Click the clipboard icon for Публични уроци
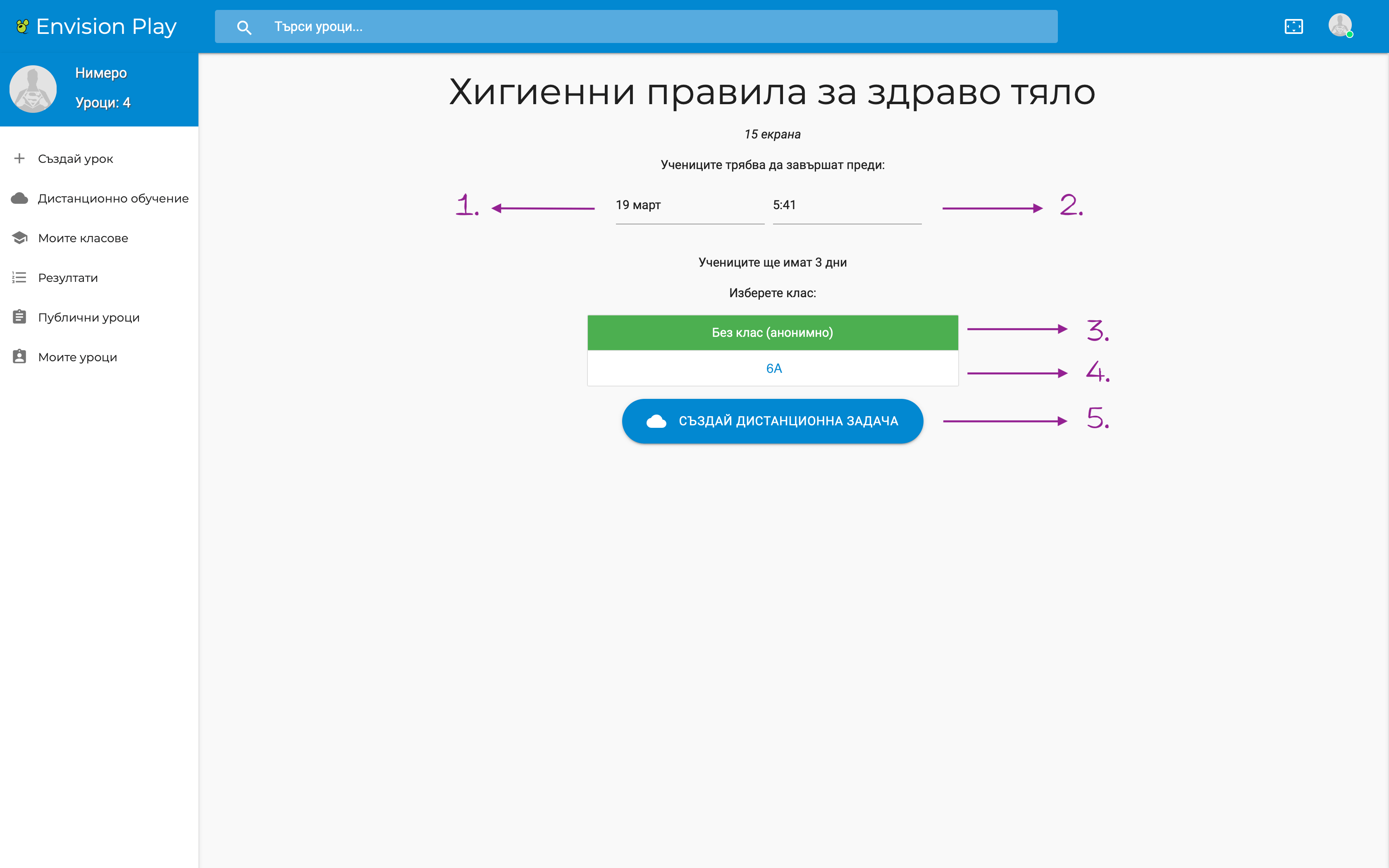The height and width of the screenshot is (868, 1389). click(x=19, y=317)
